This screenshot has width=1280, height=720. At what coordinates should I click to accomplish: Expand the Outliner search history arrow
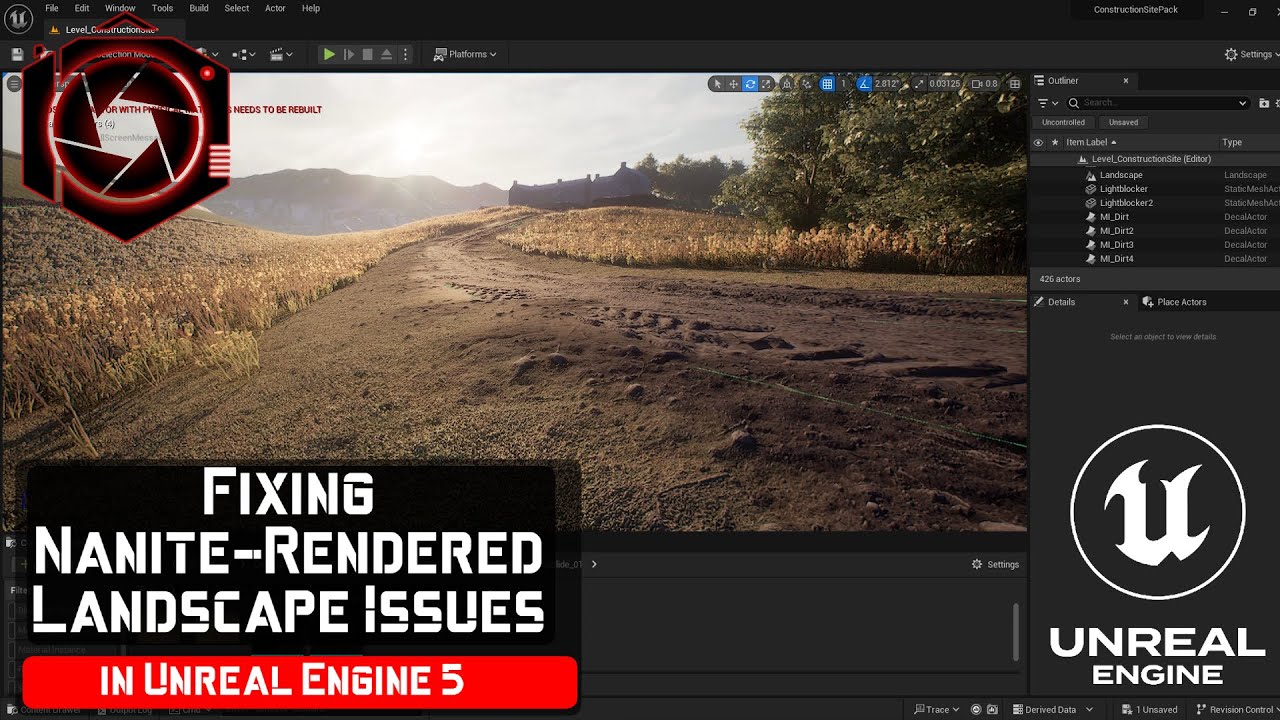(1243, 103)
